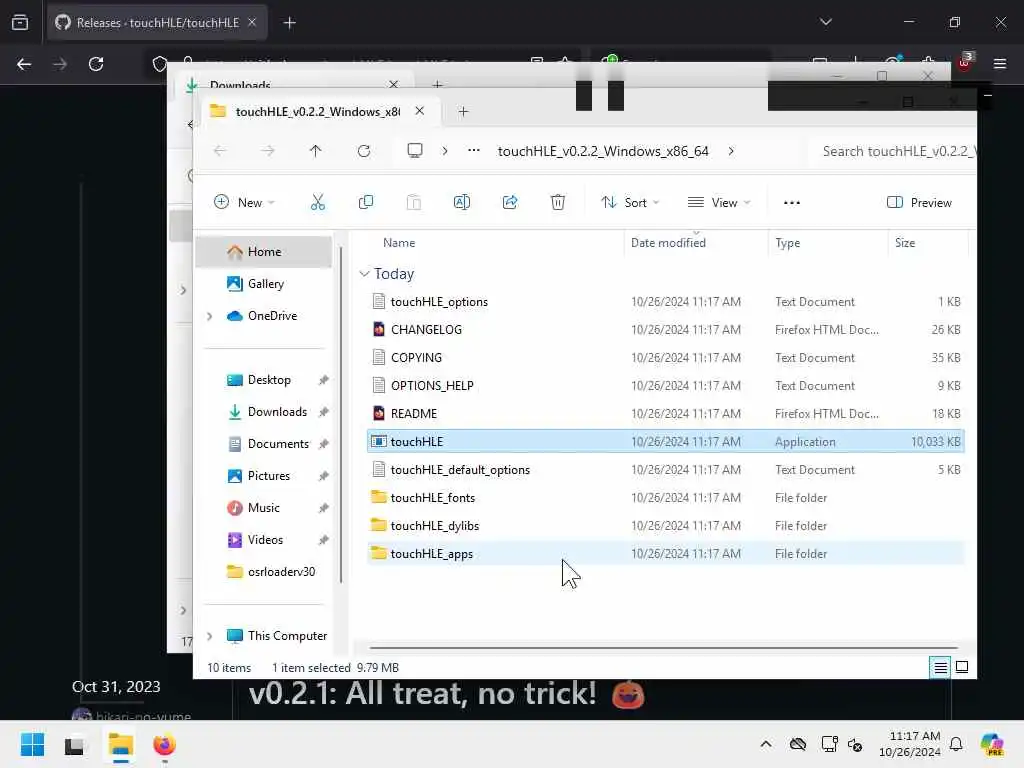The height and width of the screenshot is (768, 1024).
Task: Click the horizontal scrollbar in file list
Action: click(662, 648)
